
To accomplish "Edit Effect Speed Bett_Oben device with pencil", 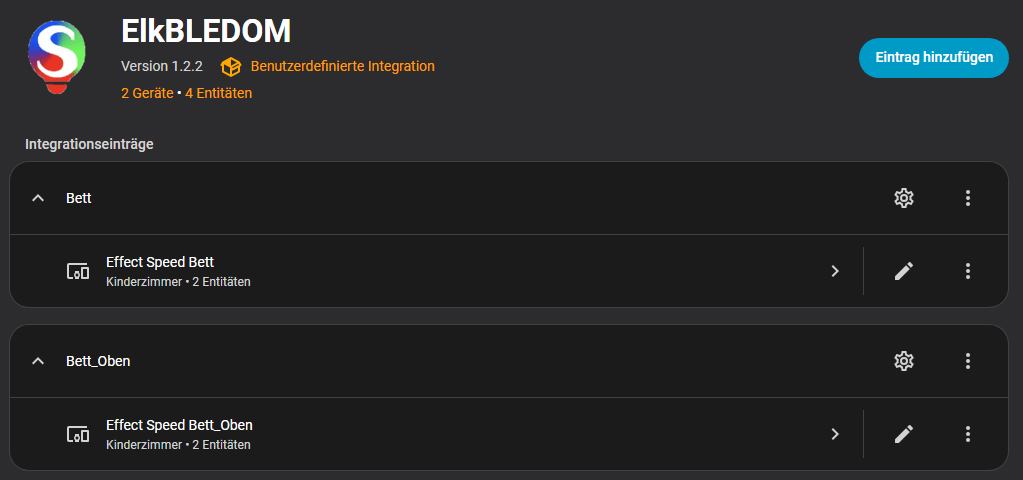I will click(x=904, y=434).
